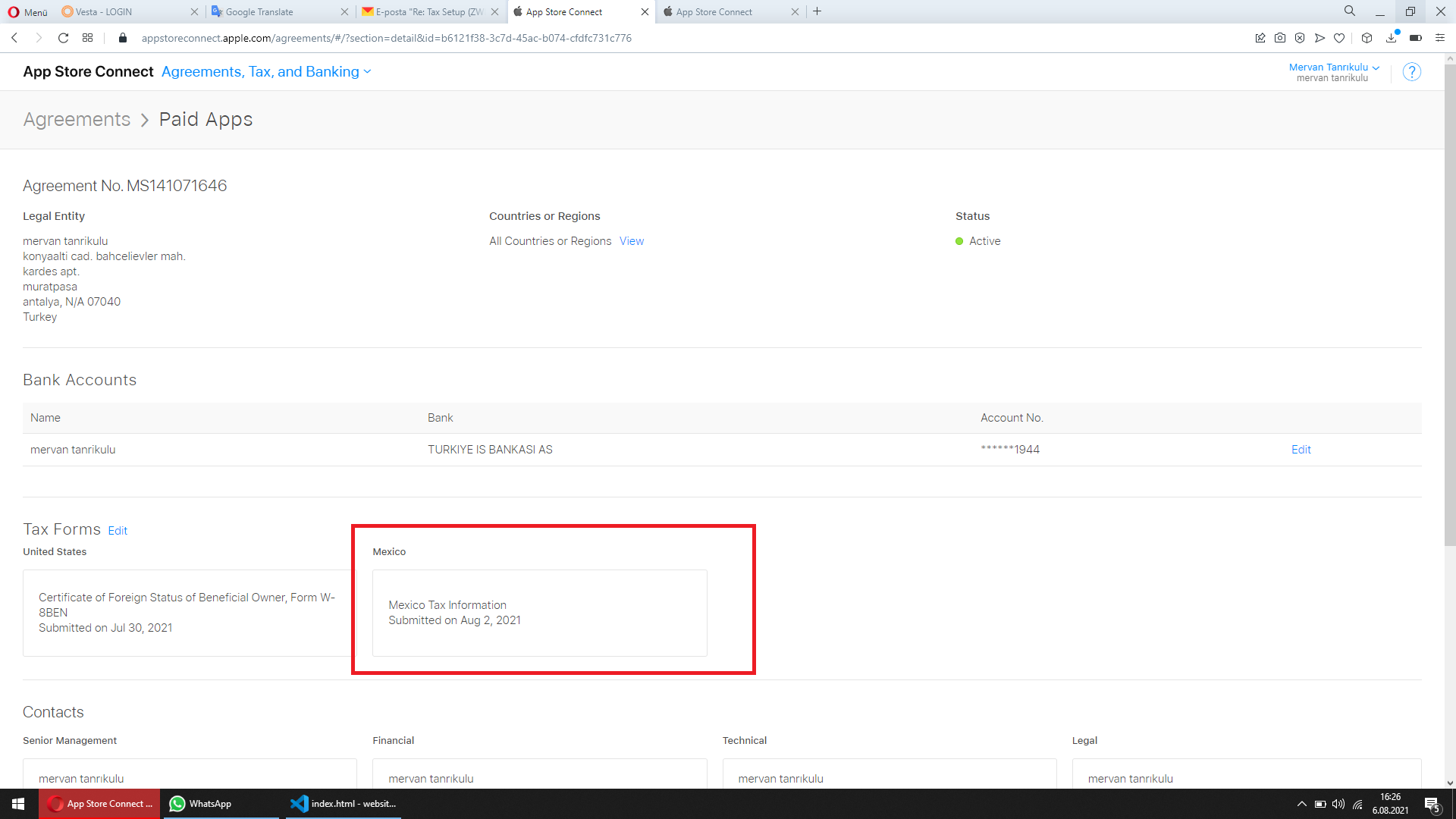Open the volume speaker tray icon
The height and width of the screenshot is (819, 1456).
point(1338,804)
